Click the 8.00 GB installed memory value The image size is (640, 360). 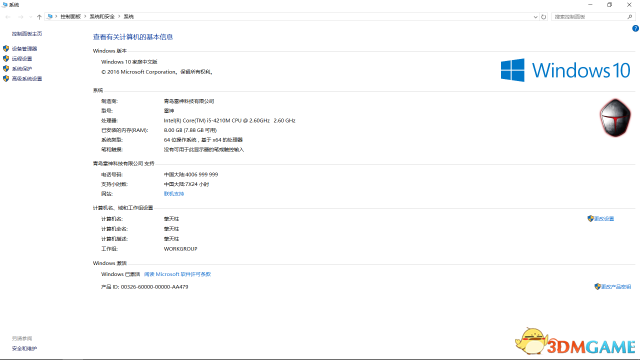(190, 130)
